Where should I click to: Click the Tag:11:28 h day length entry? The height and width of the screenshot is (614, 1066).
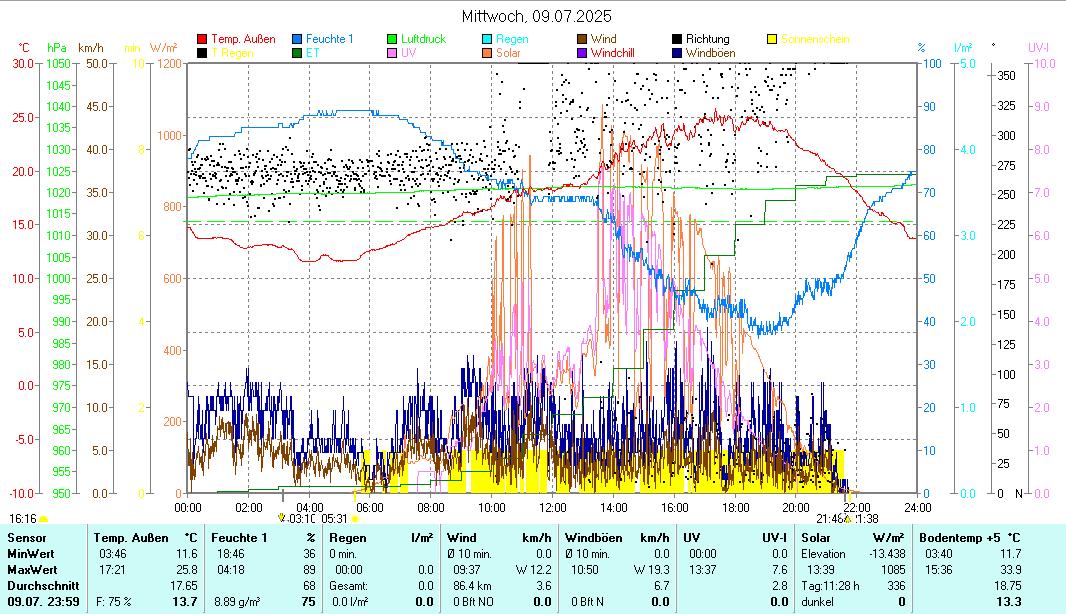(830, 585)
